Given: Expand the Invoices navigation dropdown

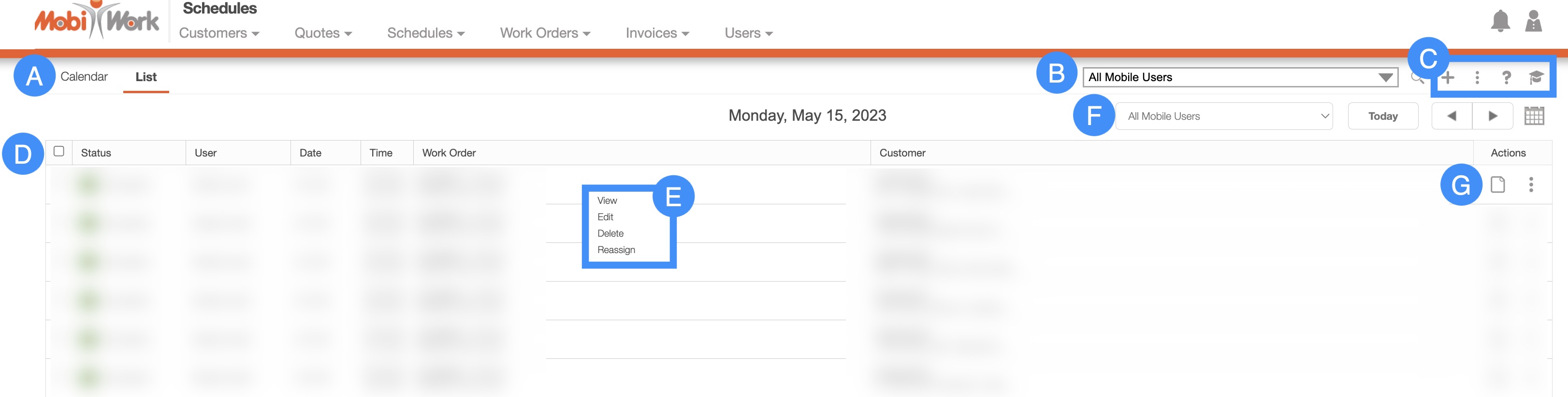Looking at the screenshot, I should click(x=657, y=33).
